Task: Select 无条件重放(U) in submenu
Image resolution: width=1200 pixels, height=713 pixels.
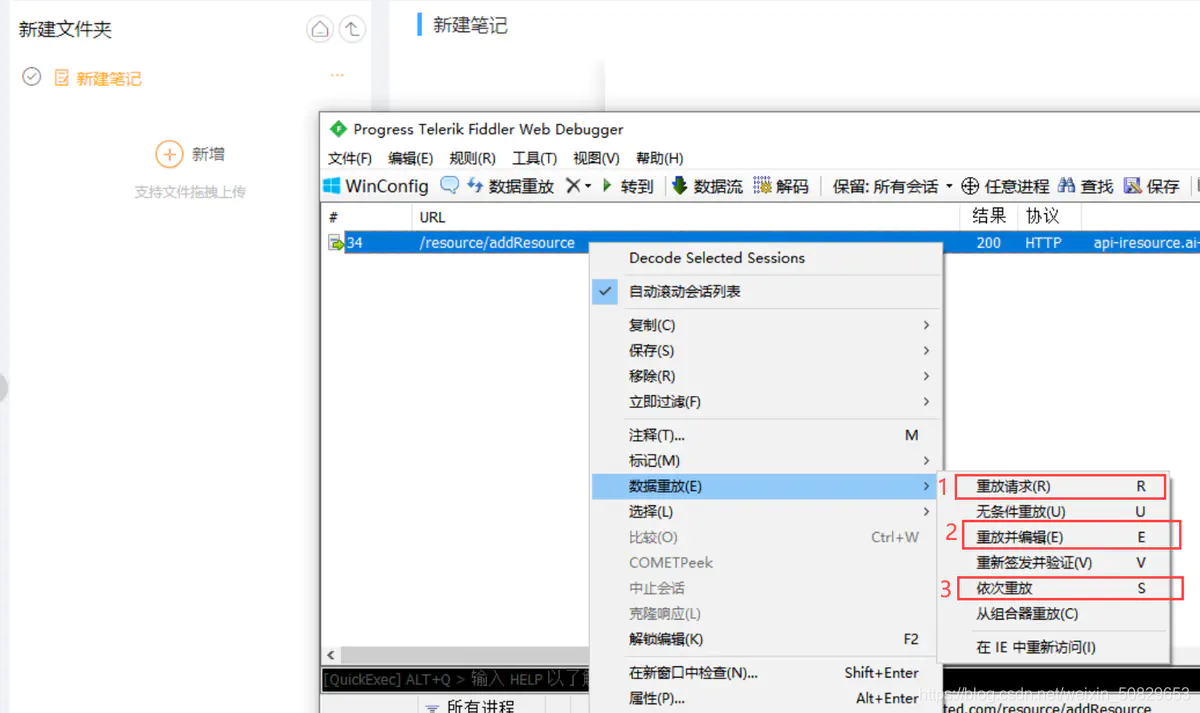Action: [x=1054, y=512]
